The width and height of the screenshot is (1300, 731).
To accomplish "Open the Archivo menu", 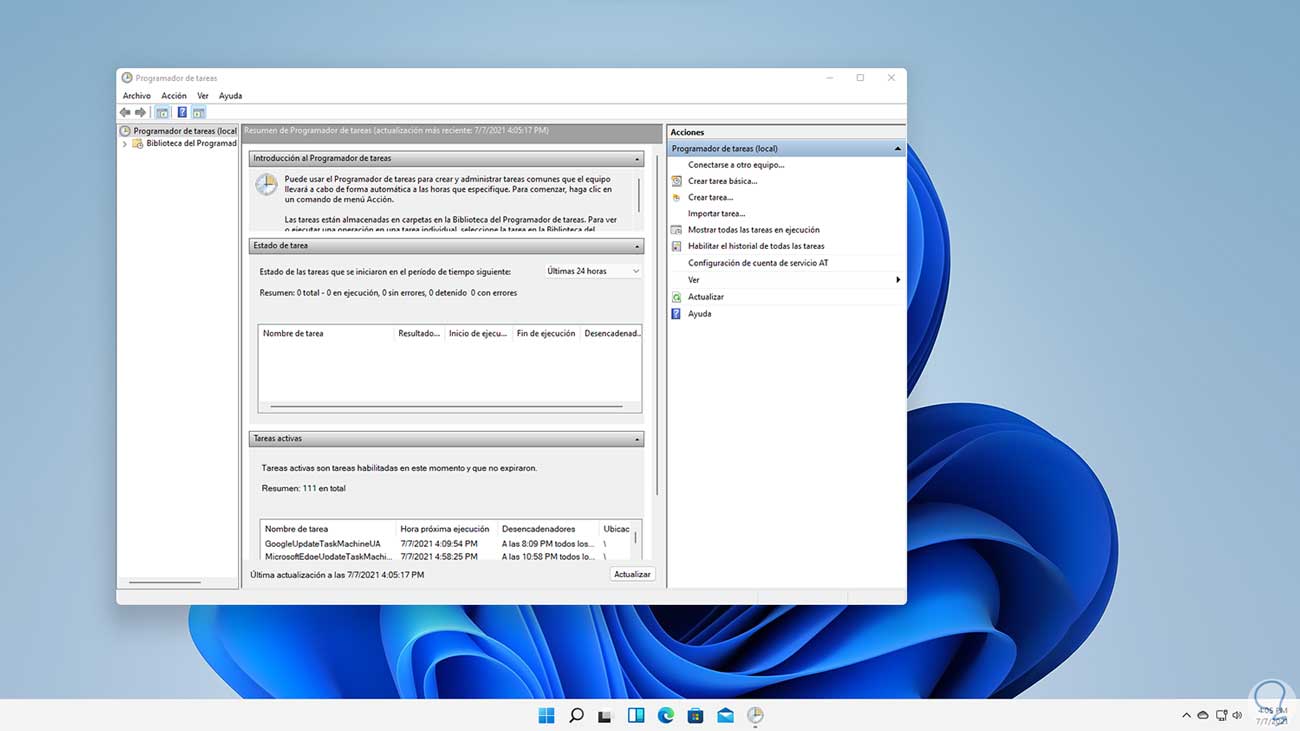I will click(136, 96).
